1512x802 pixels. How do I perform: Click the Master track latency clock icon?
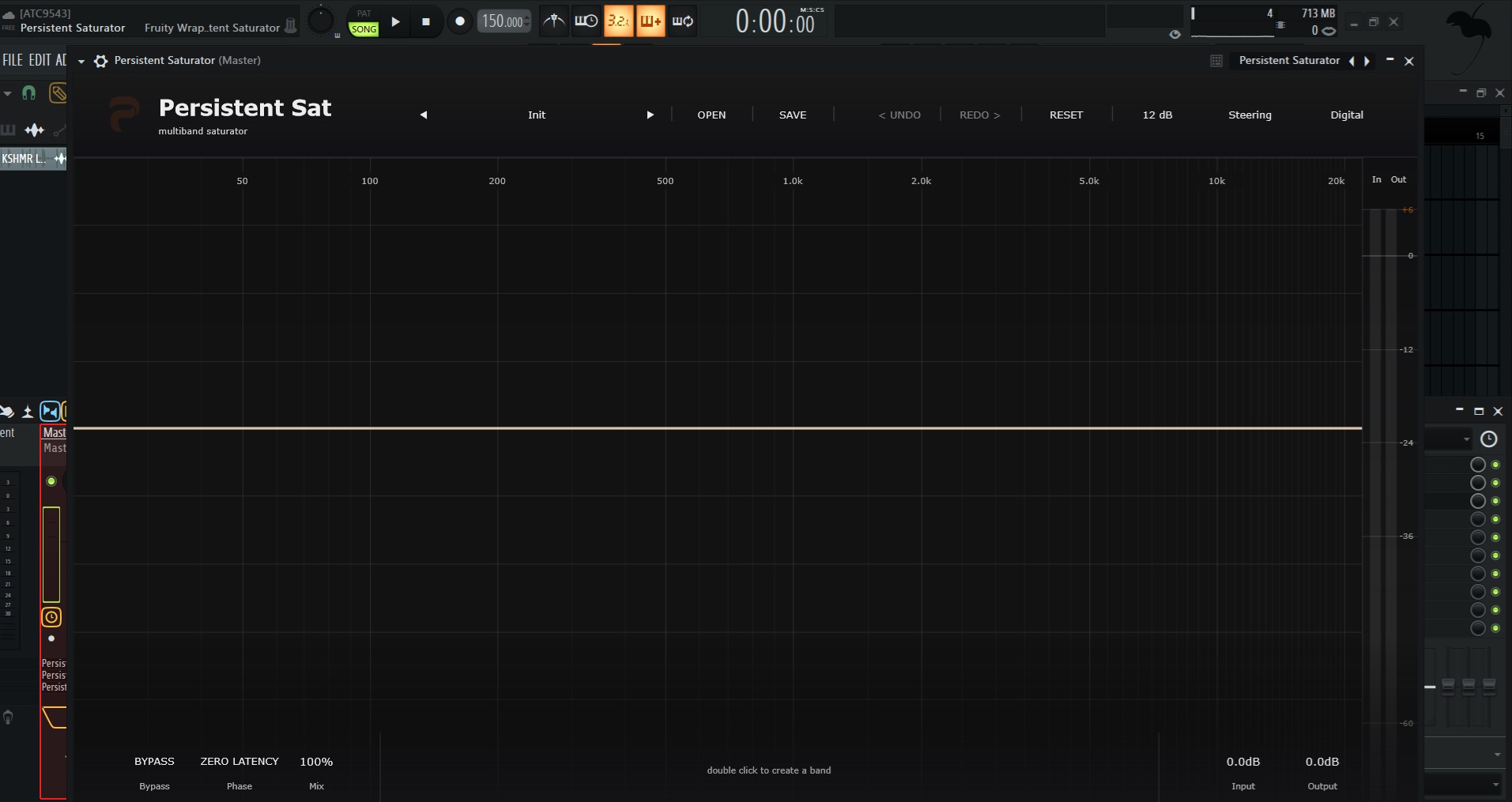(51, 617)
